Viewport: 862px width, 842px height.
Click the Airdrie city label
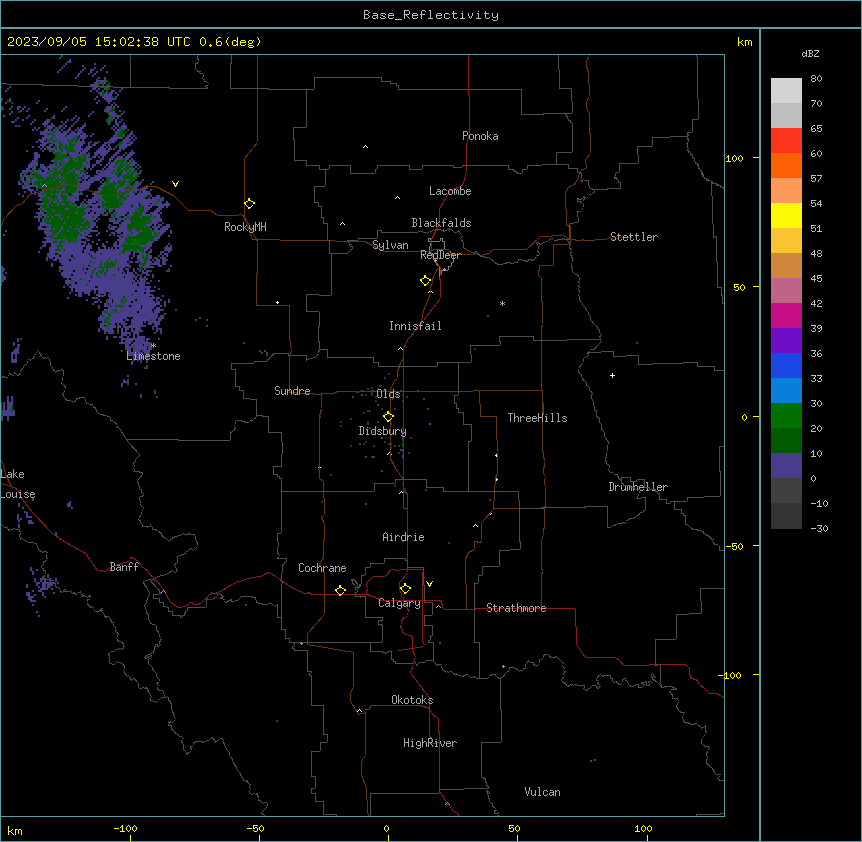coord(403,537)
